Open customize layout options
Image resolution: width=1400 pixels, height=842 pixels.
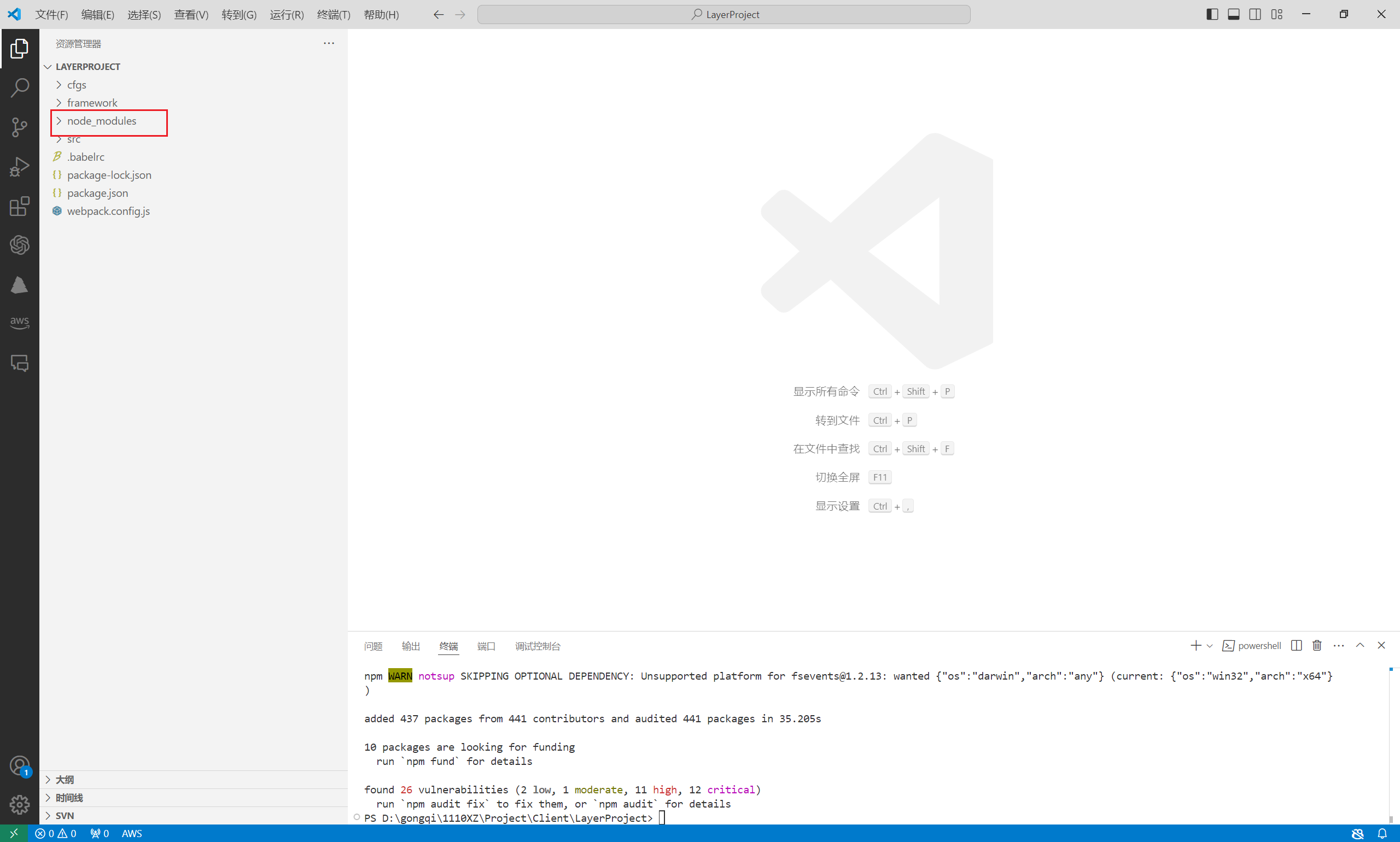[x=1277, y=14]
